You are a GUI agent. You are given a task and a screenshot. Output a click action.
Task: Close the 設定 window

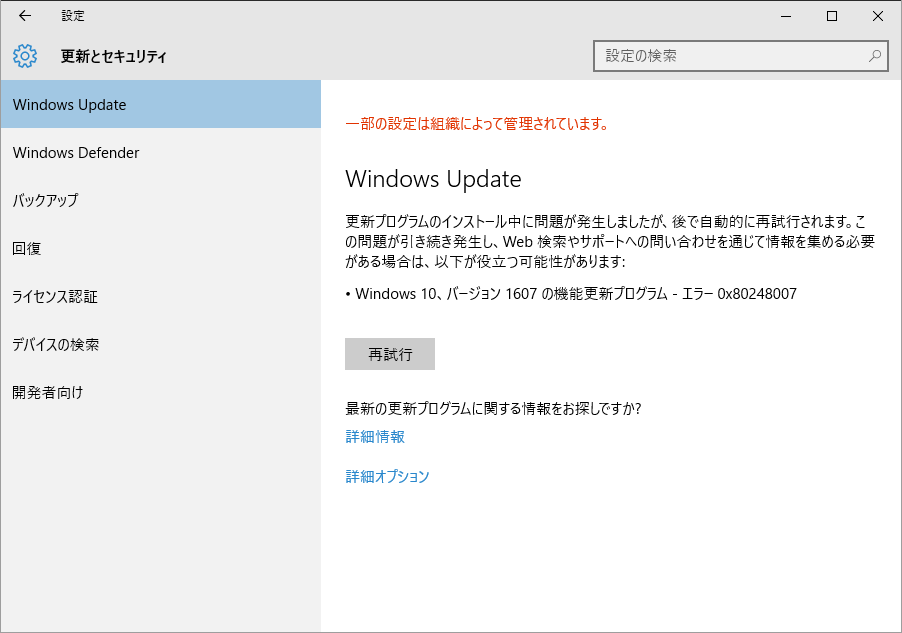(x=878, y=16)
